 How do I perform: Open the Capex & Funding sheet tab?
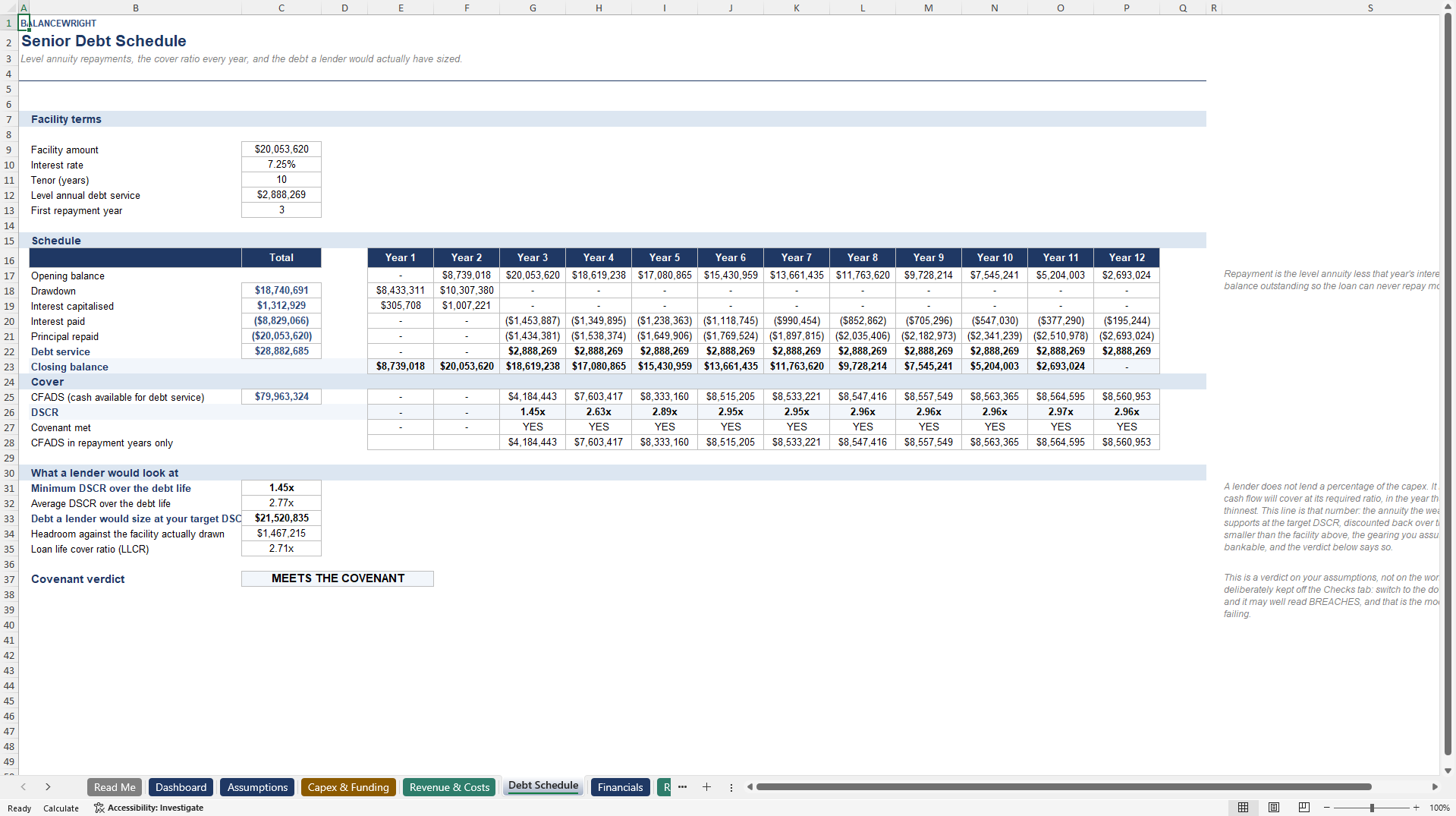coord(348,787)
